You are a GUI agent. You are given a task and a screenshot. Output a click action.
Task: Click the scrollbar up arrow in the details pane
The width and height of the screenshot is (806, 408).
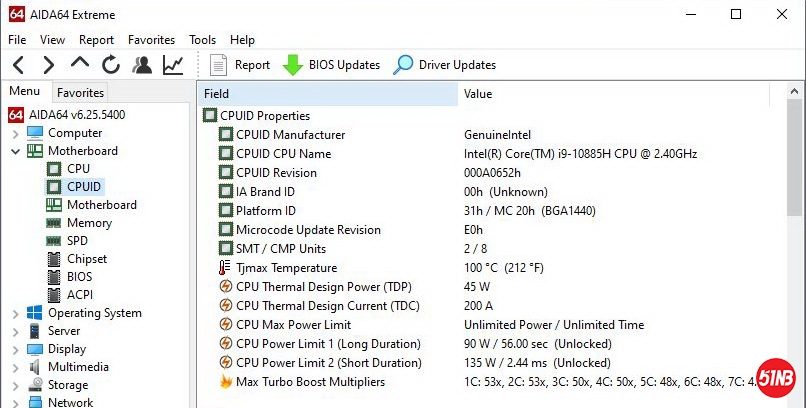click(795, 92)
